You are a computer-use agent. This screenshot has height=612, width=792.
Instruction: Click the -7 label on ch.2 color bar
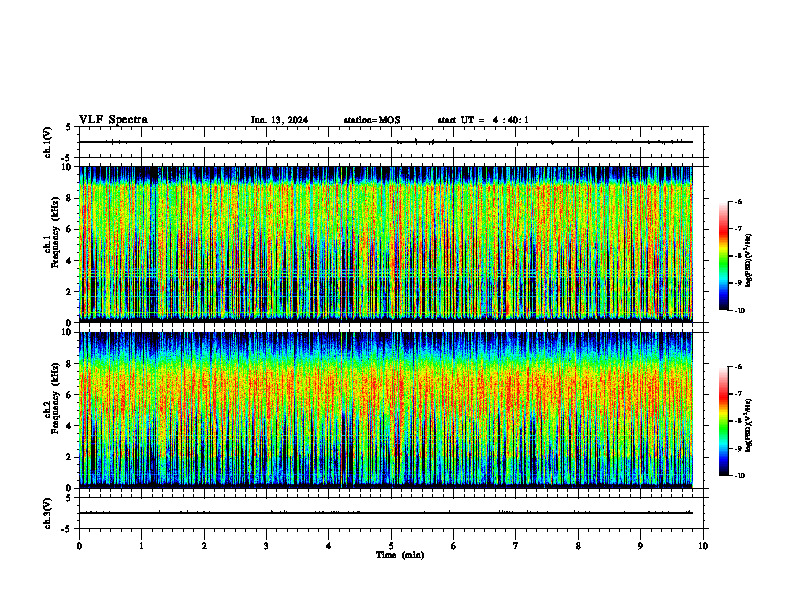pos(738,394)
